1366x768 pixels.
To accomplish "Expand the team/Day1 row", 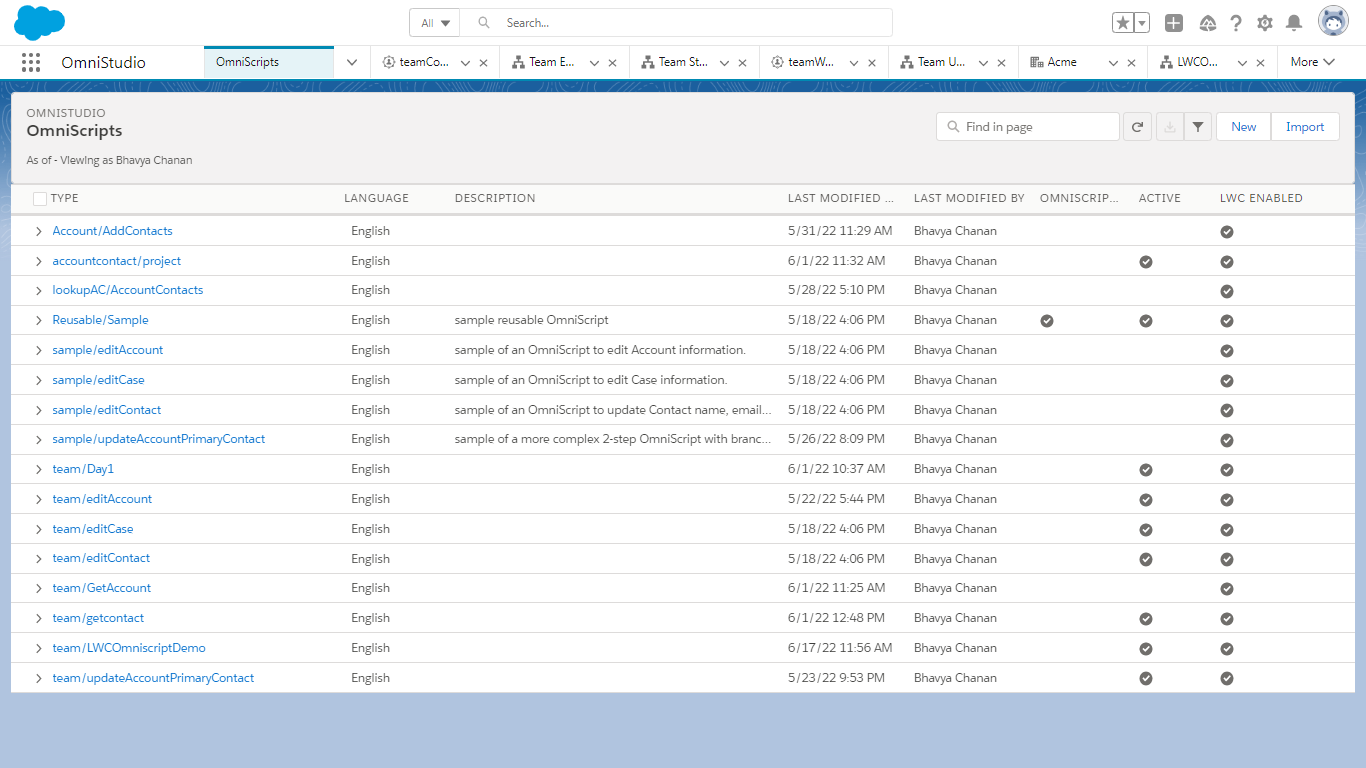I will (x=39, y=469).
